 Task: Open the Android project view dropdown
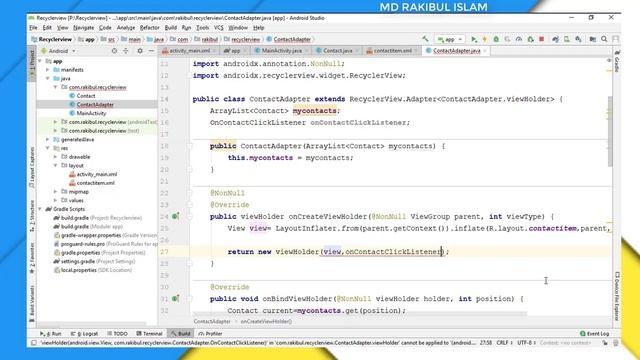point(58,51)
